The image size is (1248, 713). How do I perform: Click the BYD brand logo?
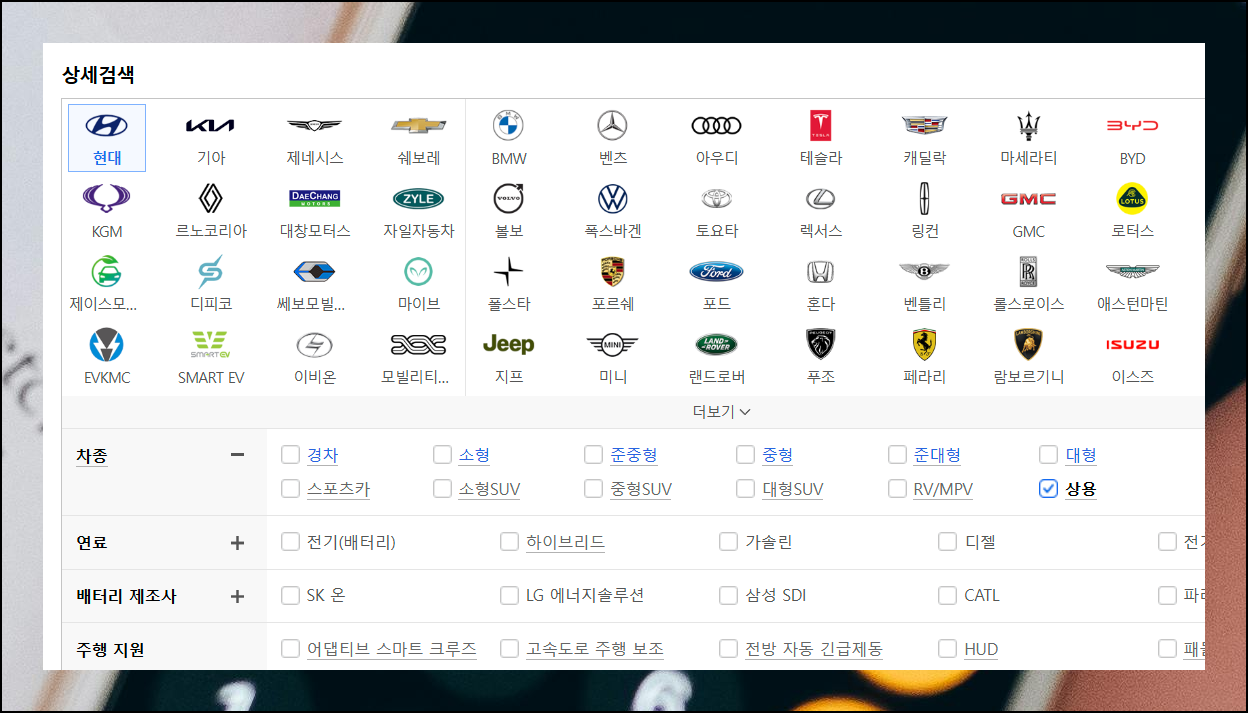point(1133,126)
